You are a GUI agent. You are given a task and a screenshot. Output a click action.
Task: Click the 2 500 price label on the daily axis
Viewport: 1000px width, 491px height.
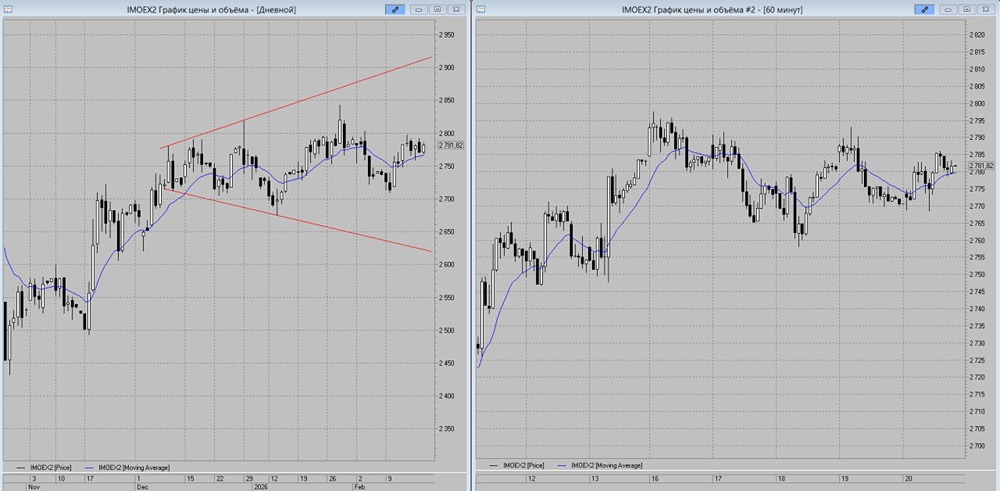446,330
